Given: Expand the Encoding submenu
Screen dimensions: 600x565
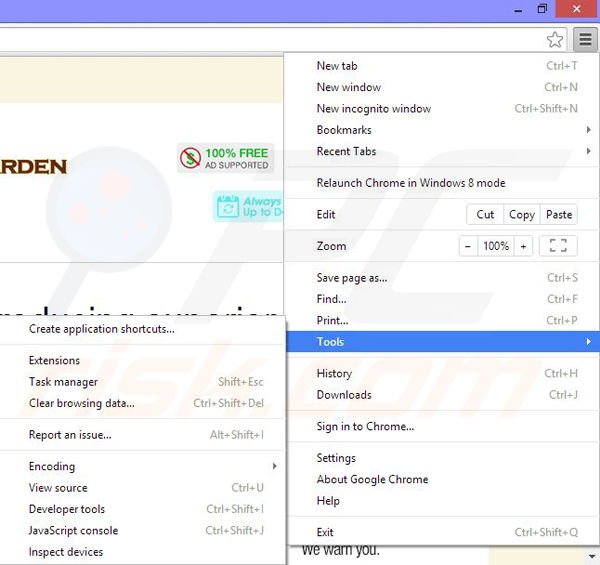Looking at the screenshot, I should pos(142,466).
